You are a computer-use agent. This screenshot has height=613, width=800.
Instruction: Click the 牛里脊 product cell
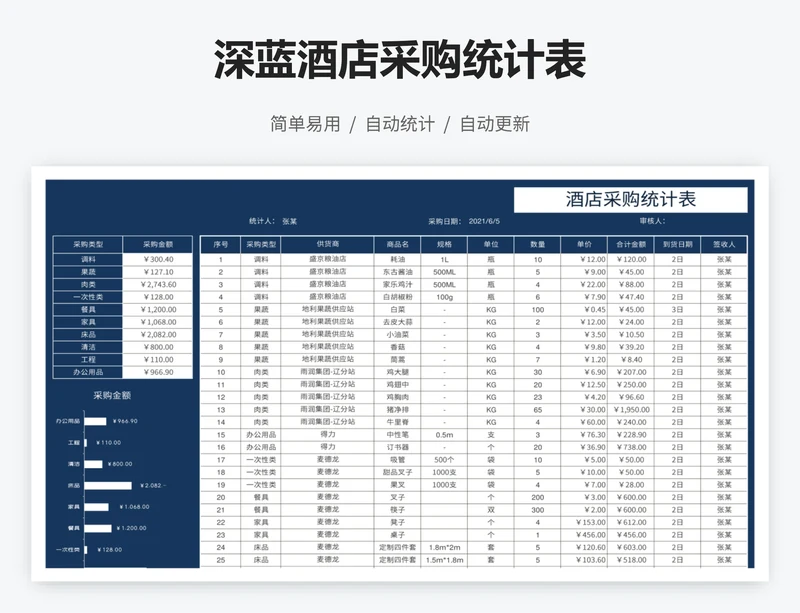397,423
